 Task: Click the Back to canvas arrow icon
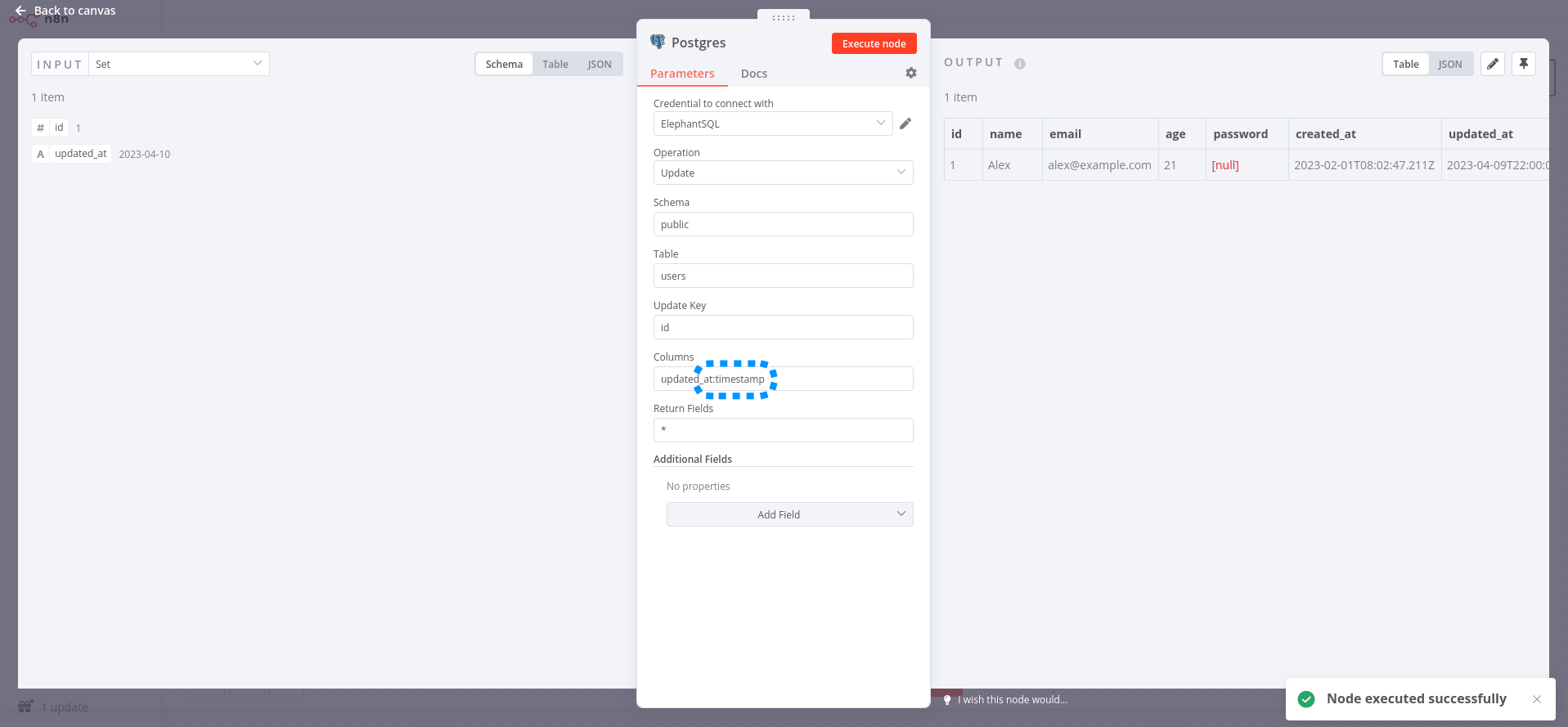coord(20,11)
